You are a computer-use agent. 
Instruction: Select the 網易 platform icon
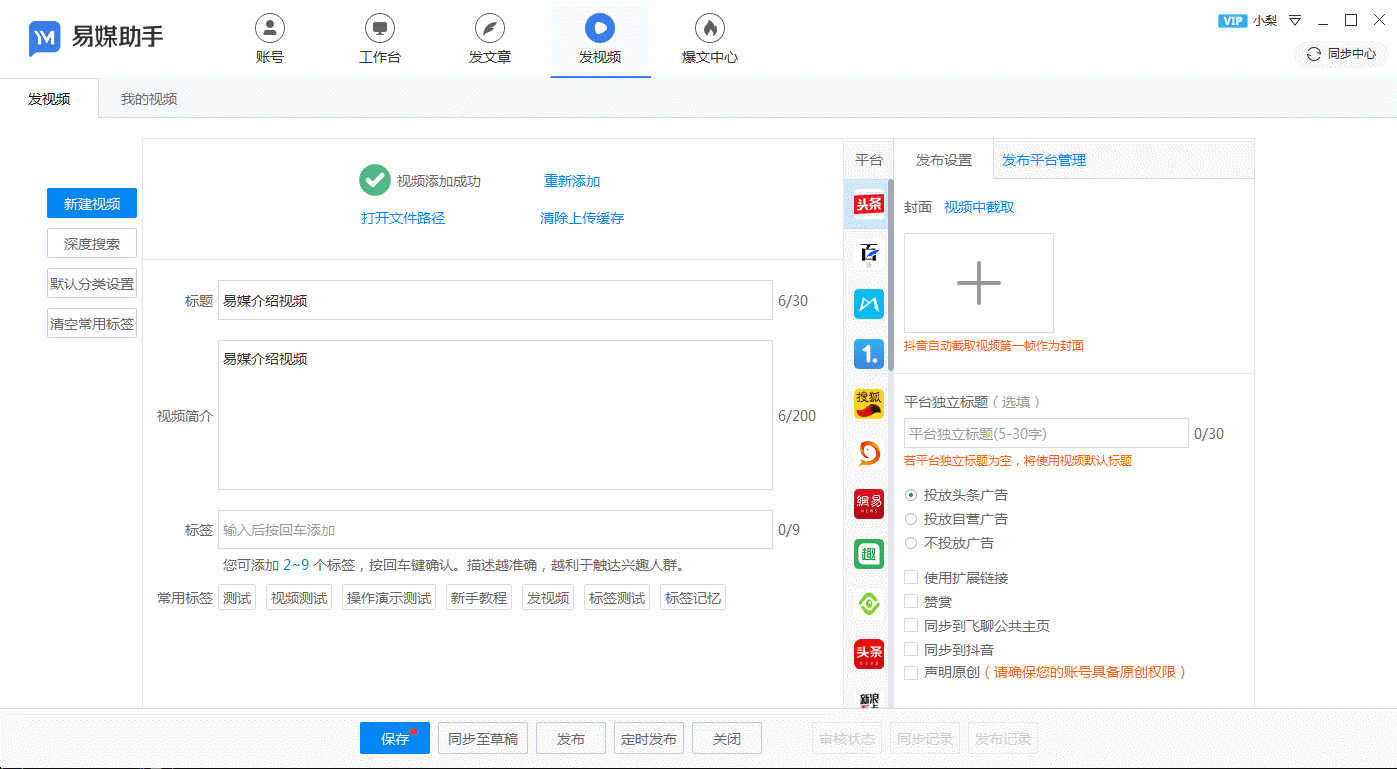click(869, 503)
